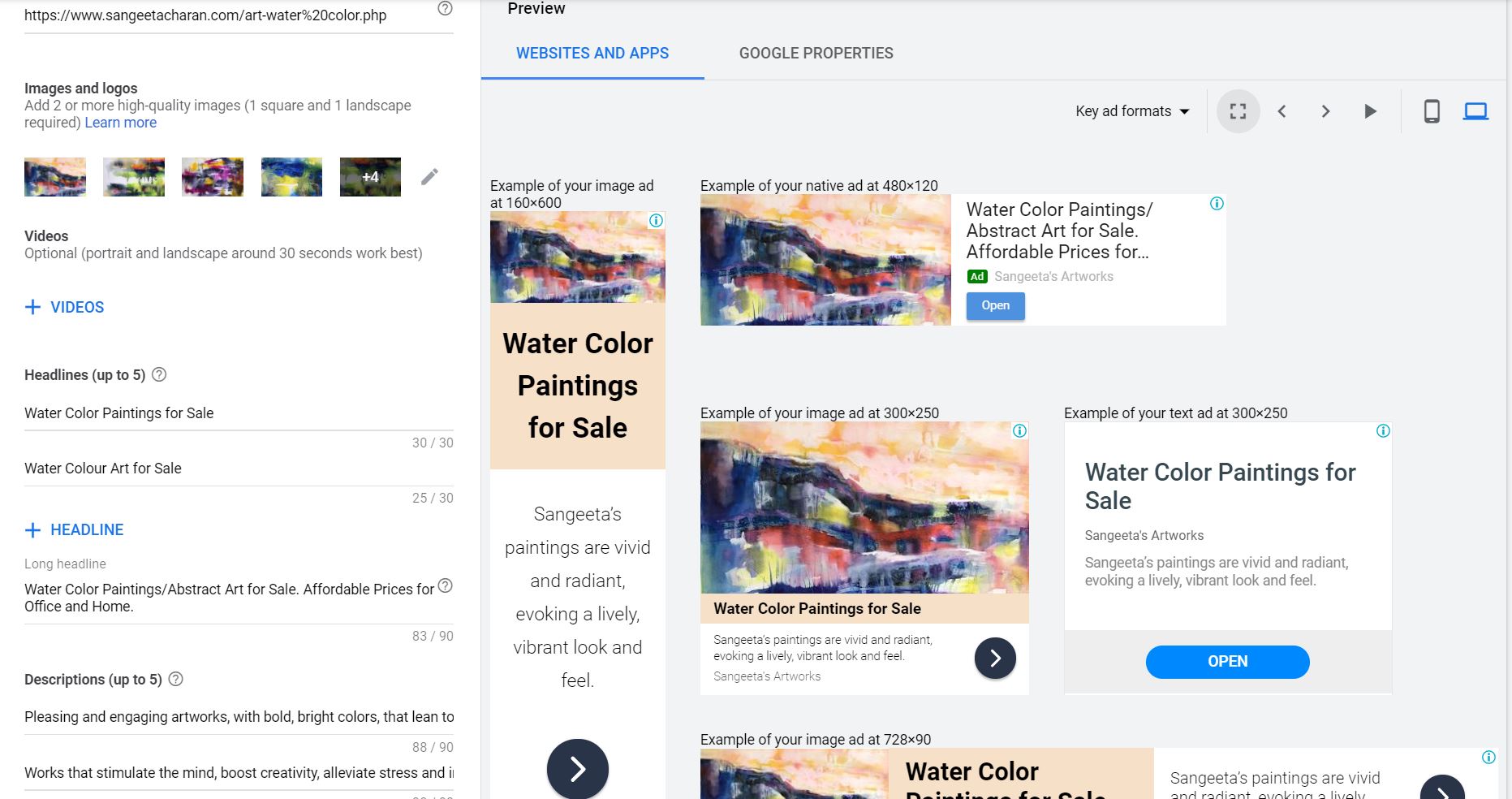The height and width of the screenshot is (799, 1512).
Task: Toggle the desktop preview mode
Action: 1475,110
